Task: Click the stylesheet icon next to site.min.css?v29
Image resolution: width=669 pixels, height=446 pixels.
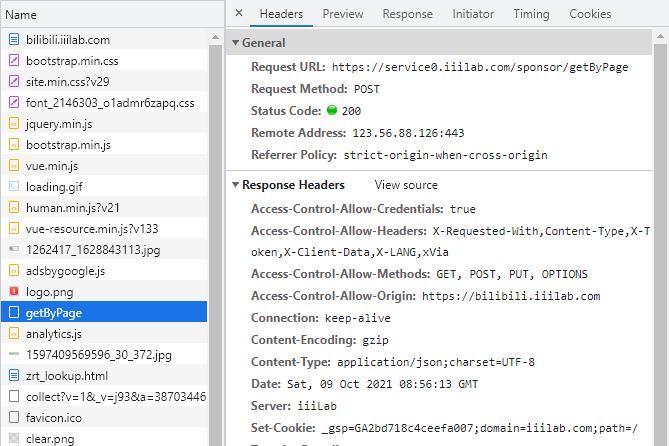Action: 14,82
